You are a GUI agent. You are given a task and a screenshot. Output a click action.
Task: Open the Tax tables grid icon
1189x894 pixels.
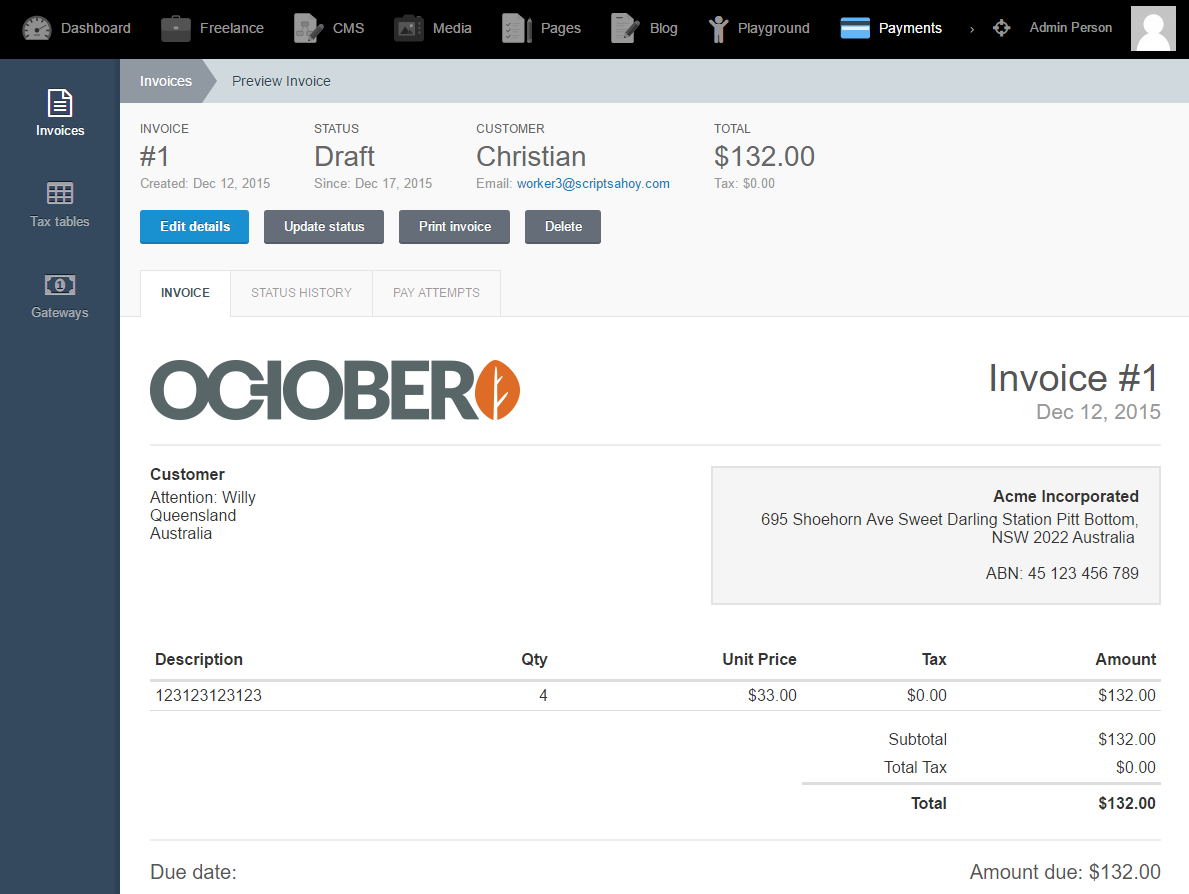click(60, 193)
